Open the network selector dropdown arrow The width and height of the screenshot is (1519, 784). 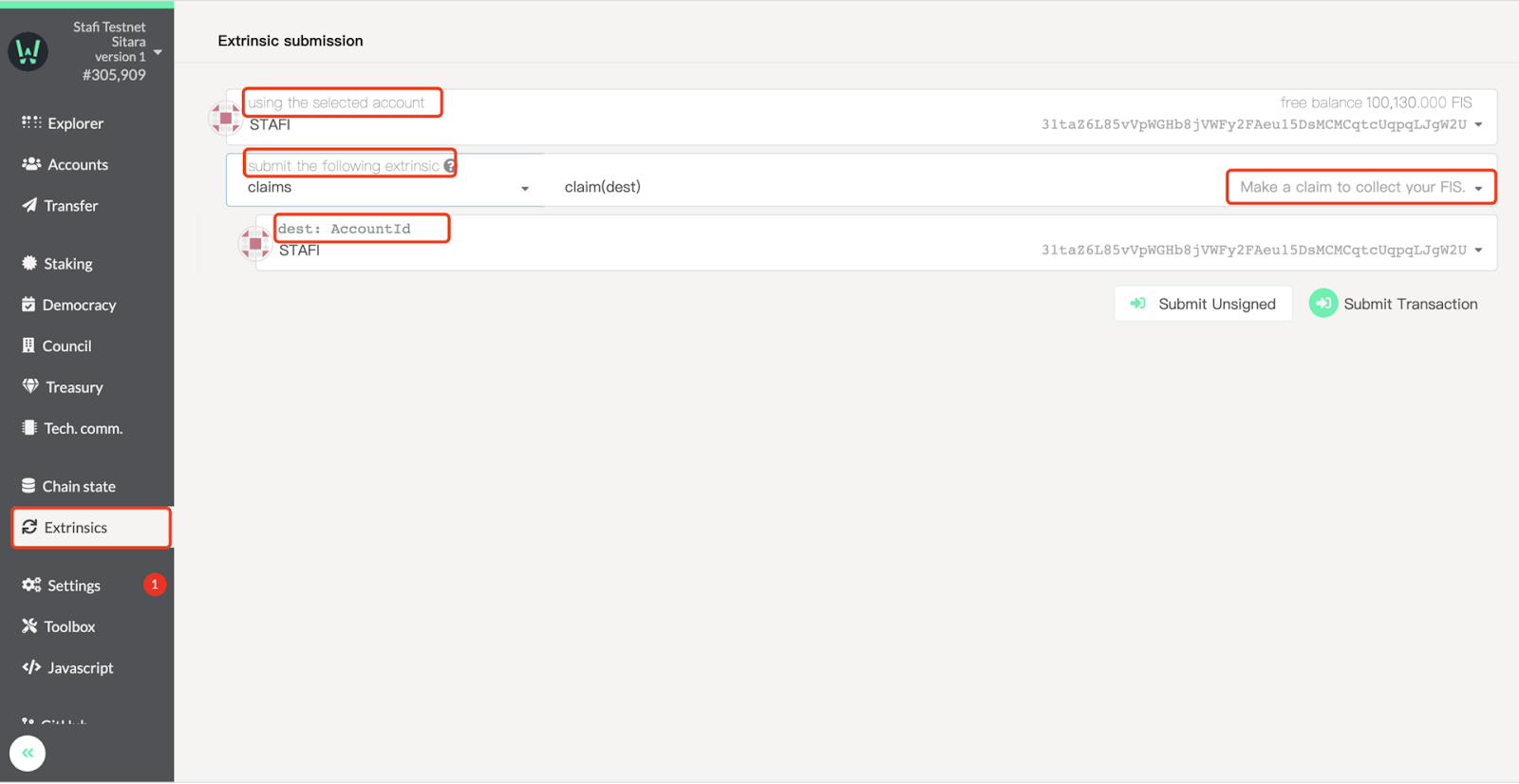click(x=158, y=52)
